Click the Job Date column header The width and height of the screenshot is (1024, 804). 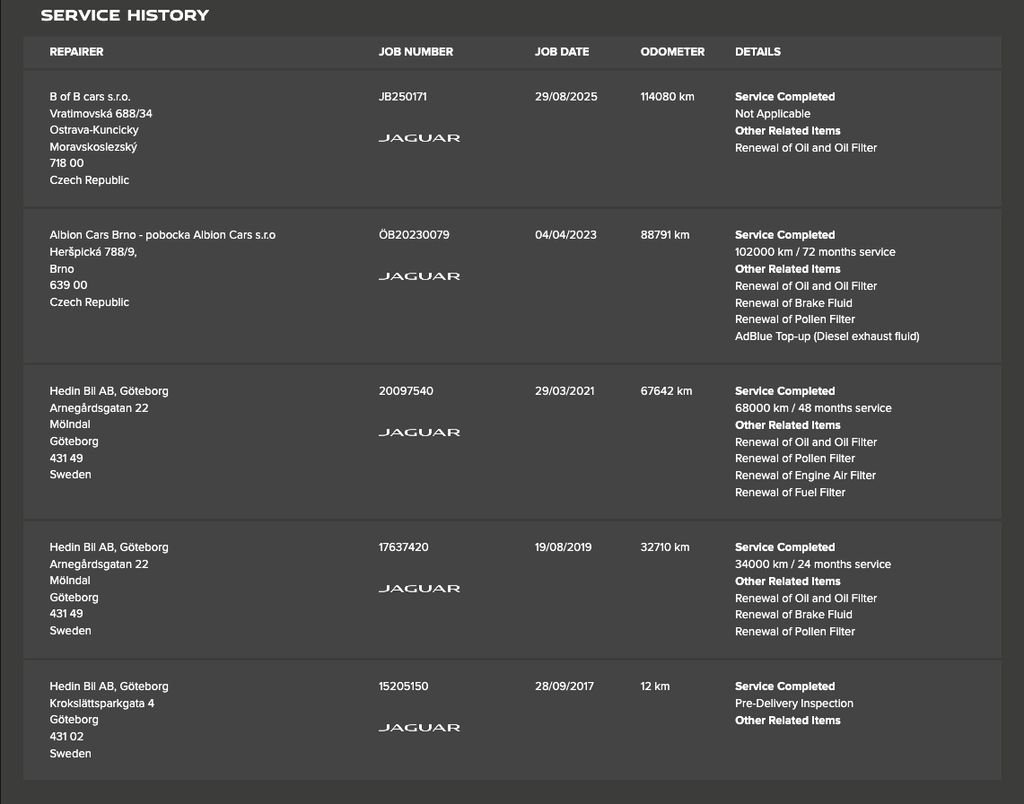pyautogui.click(x=561, y=52)
